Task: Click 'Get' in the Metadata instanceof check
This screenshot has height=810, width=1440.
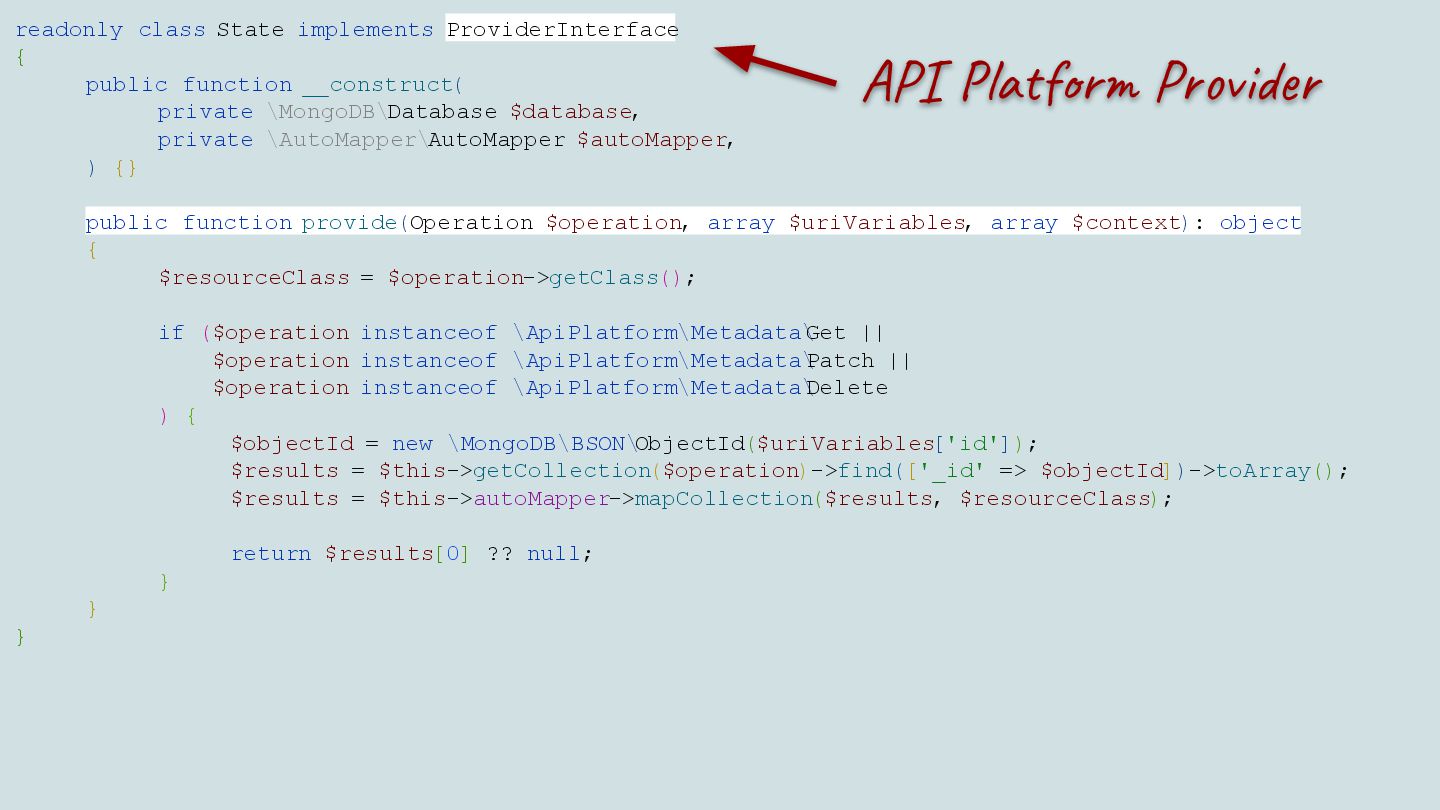Action: pyautogui.click(x=826, y=333)
